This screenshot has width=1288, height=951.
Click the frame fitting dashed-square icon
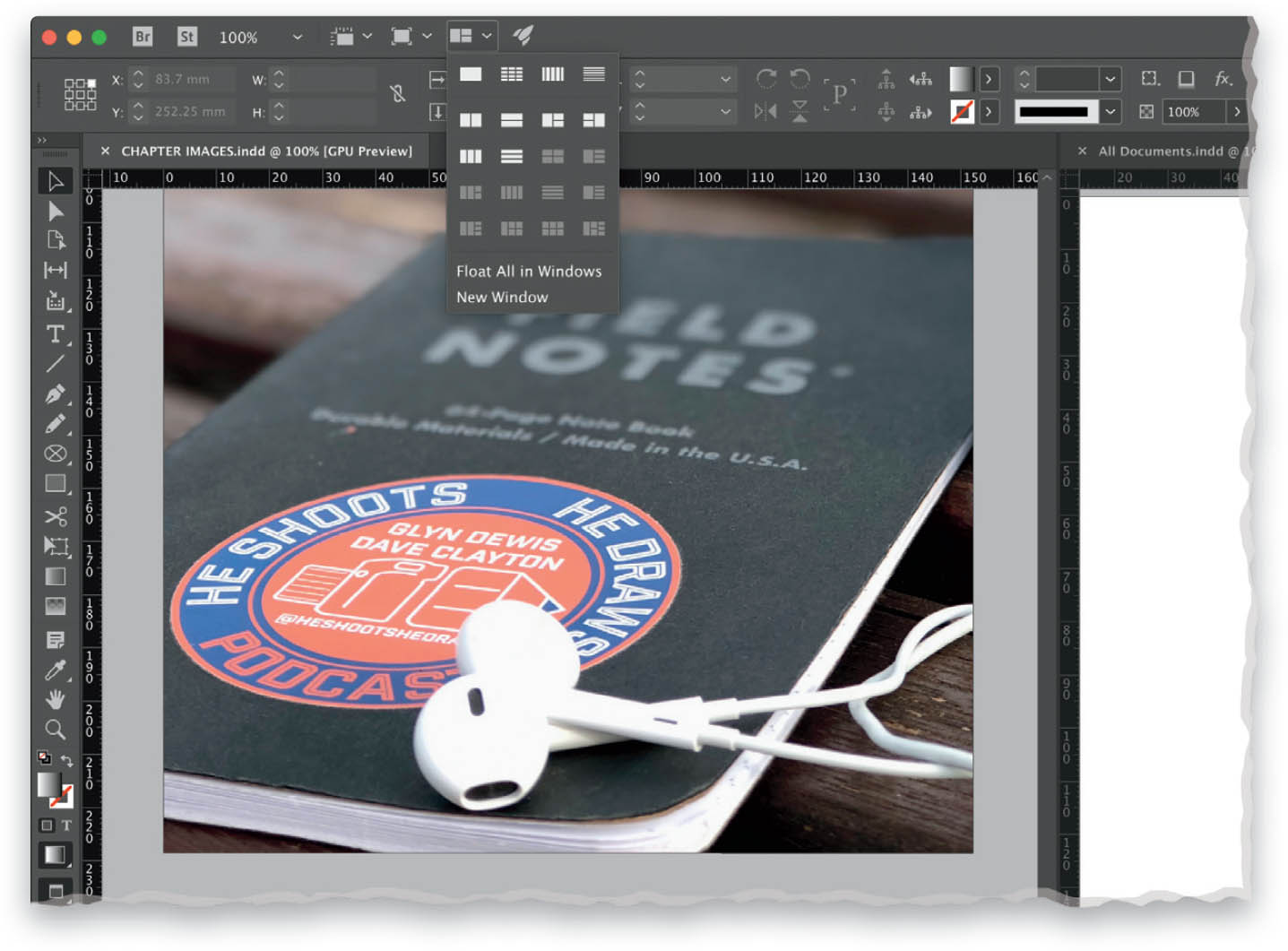pyautogui.click(x=1150, y=79)
